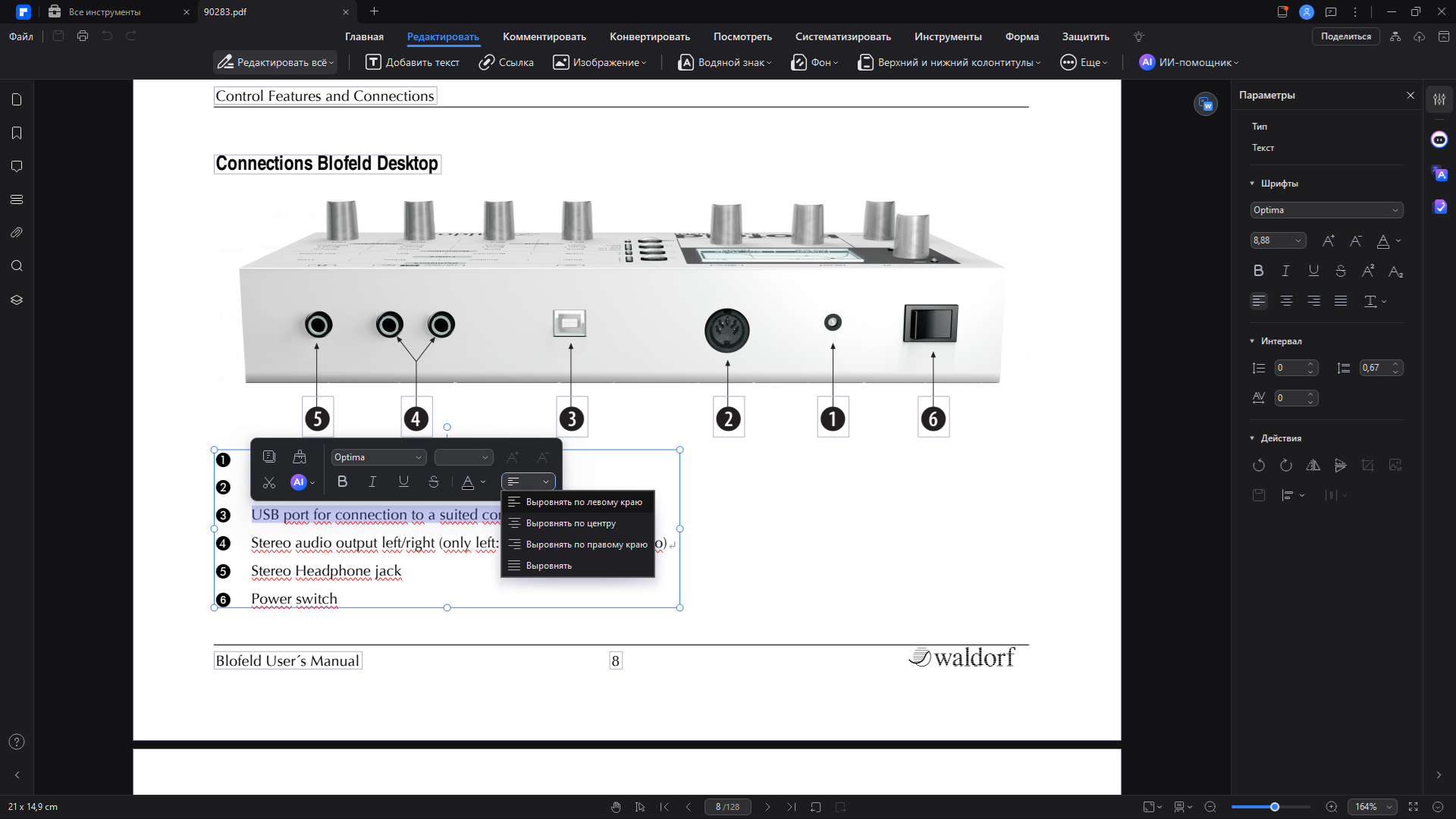Open the attachments paperclip panel
Screen dimensions: 1456x819
point(17,233)
